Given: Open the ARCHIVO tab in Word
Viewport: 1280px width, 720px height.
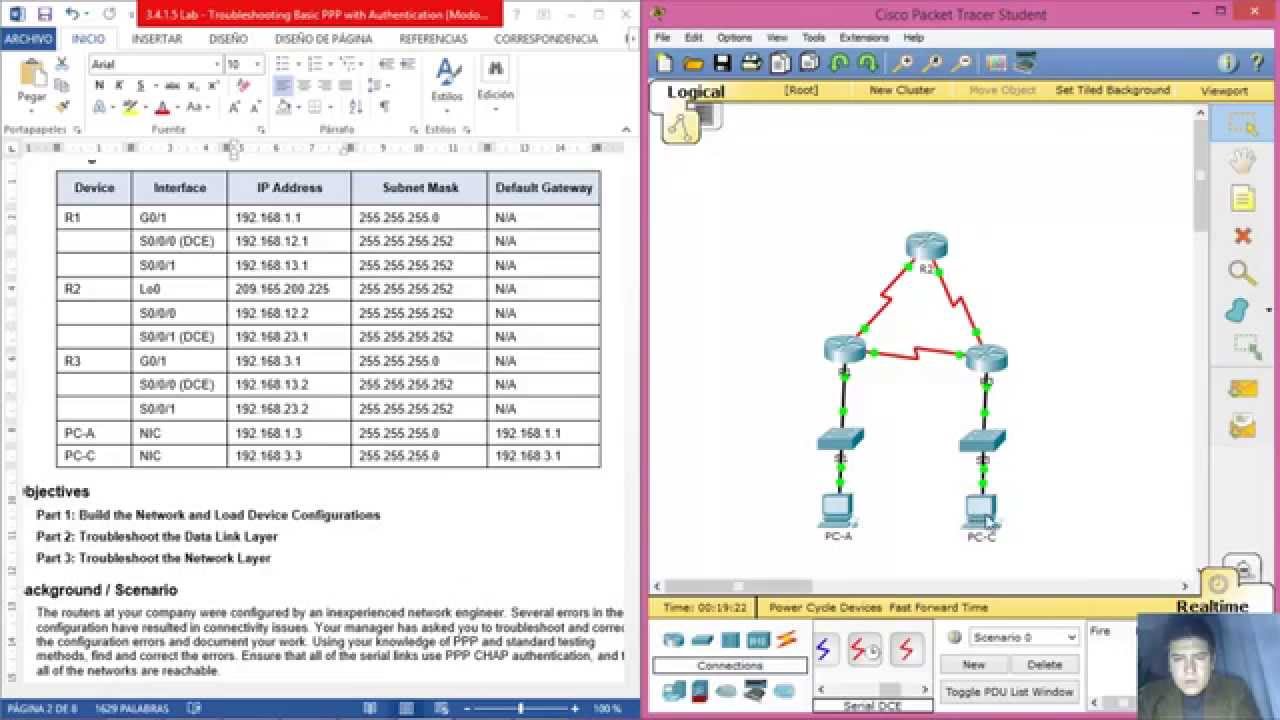Looking at the screenshot, I should click(28, 39).
